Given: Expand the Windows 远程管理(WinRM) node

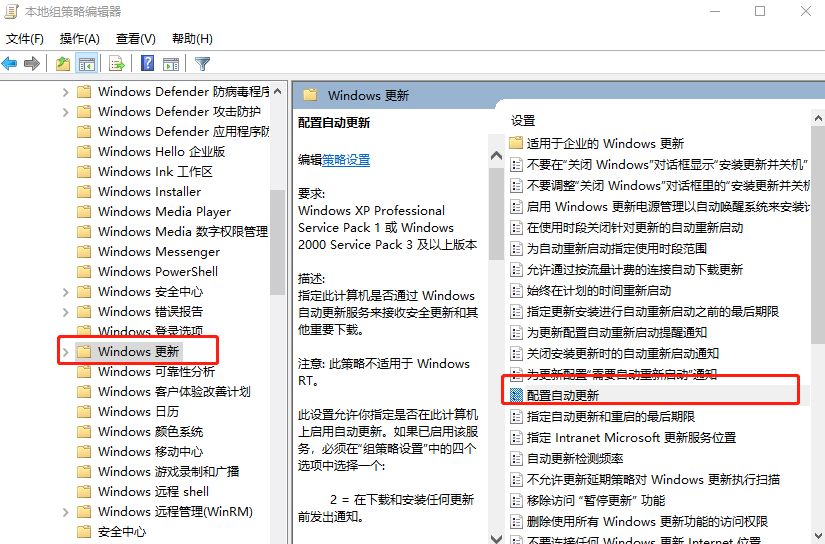Looking at the screenshot, I should tap(66, 512).
